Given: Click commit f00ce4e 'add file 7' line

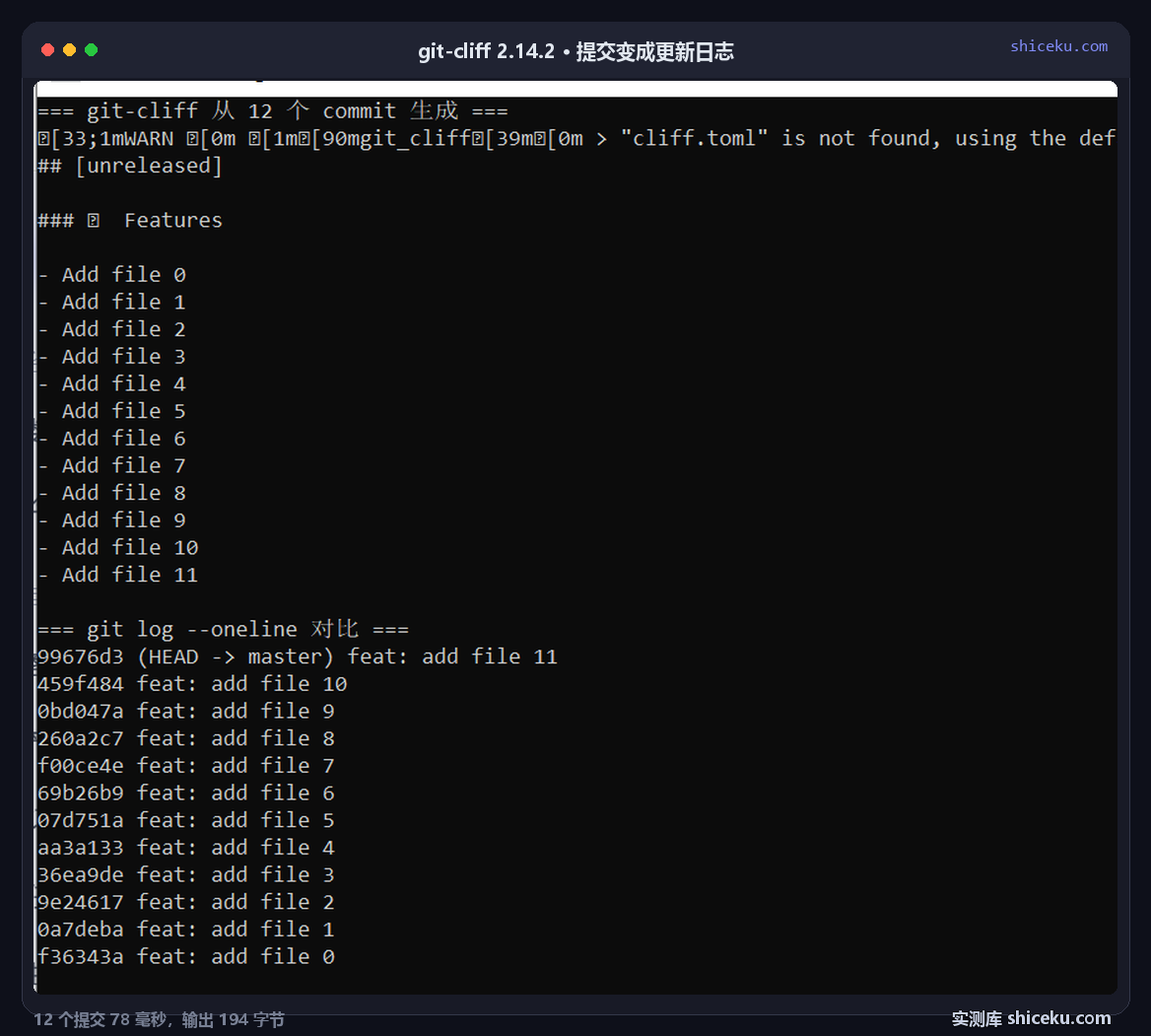Looking at the screenshot, I should pos(185,766).
